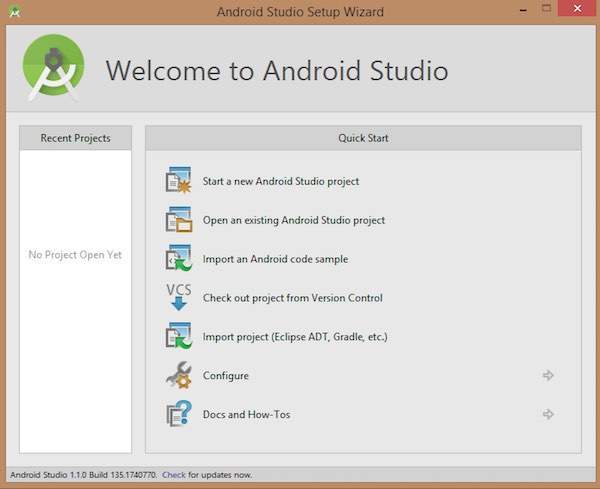Open the Configure entry
The height and width of the screenshot is (489, 600).
(225, 376)
